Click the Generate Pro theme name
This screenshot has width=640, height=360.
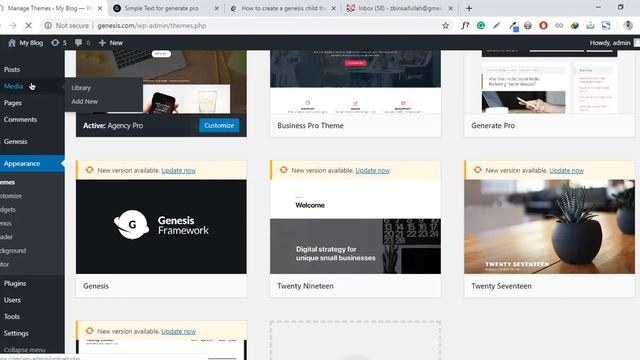[x=493, y=126]
